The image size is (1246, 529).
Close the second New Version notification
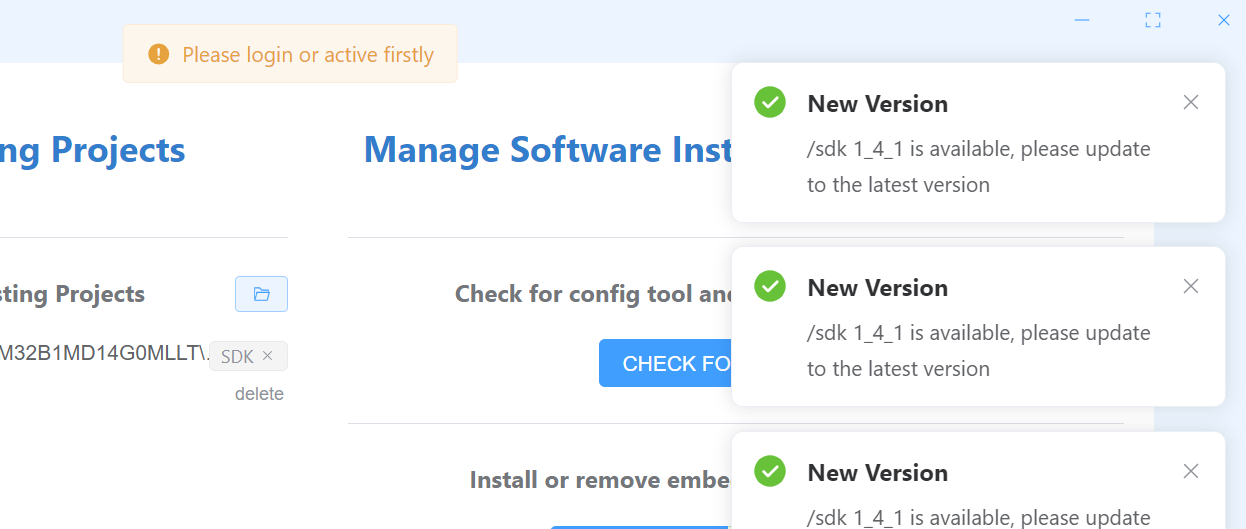[1190, 286]
